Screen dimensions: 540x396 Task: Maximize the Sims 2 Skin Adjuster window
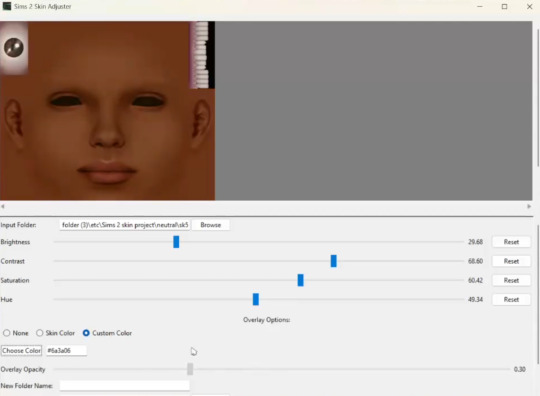505,7
